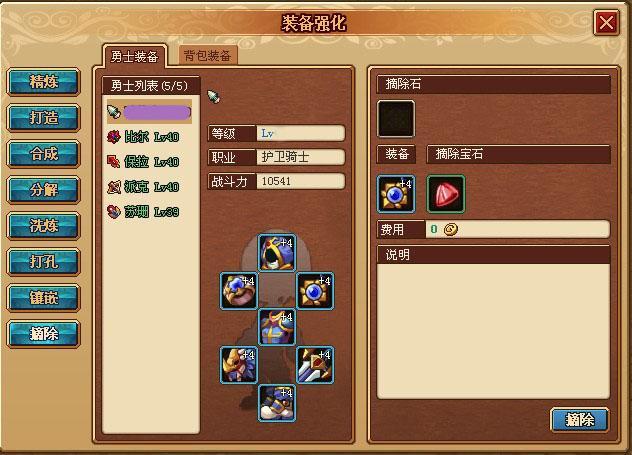Choose the +4 shoulder pauldron slot

click(x=239, y=365)
